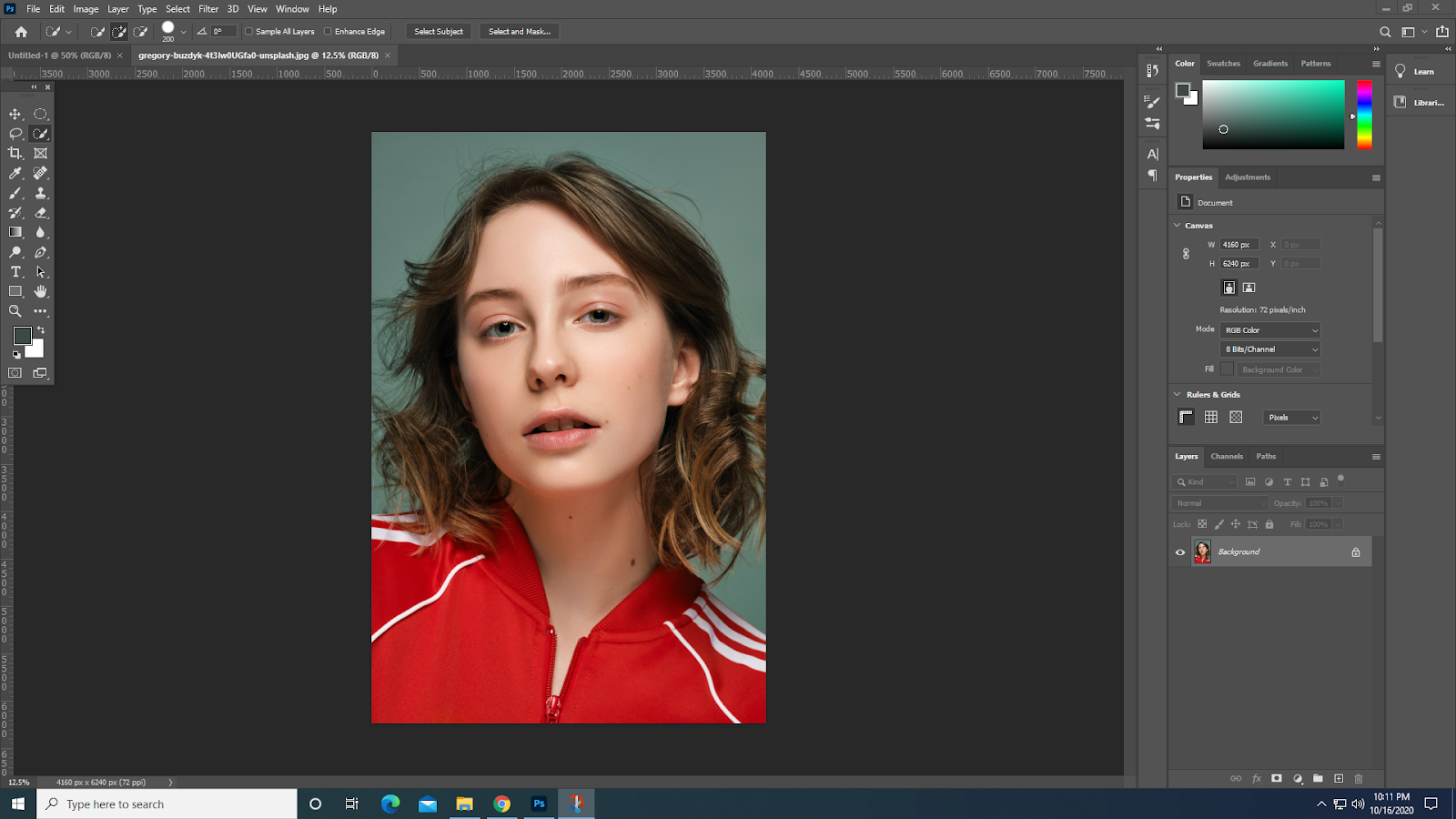Screen dimensions: 1456x819
Task: Select the Eraser tool
Action: 40,213
